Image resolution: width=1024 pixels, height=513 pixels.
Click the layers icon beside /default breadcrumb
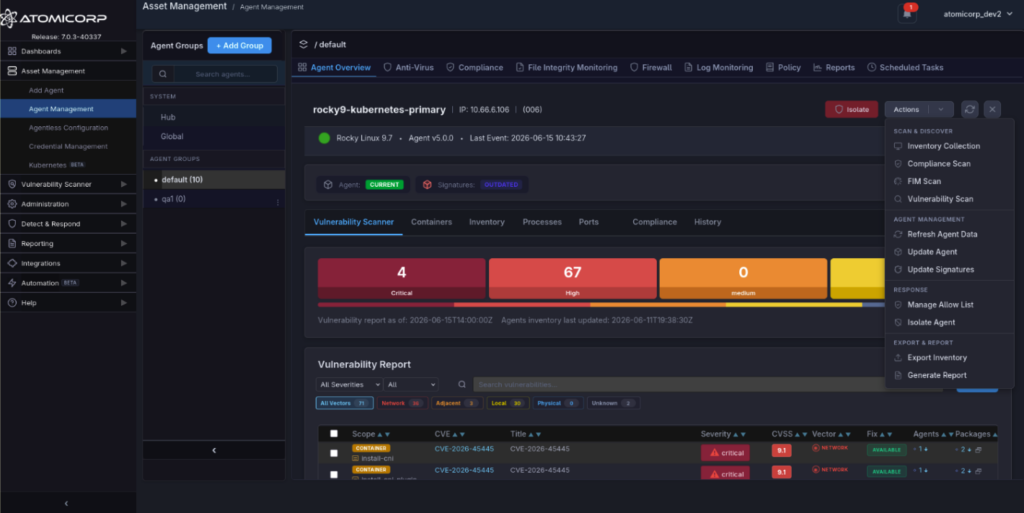tap(304, 44)
